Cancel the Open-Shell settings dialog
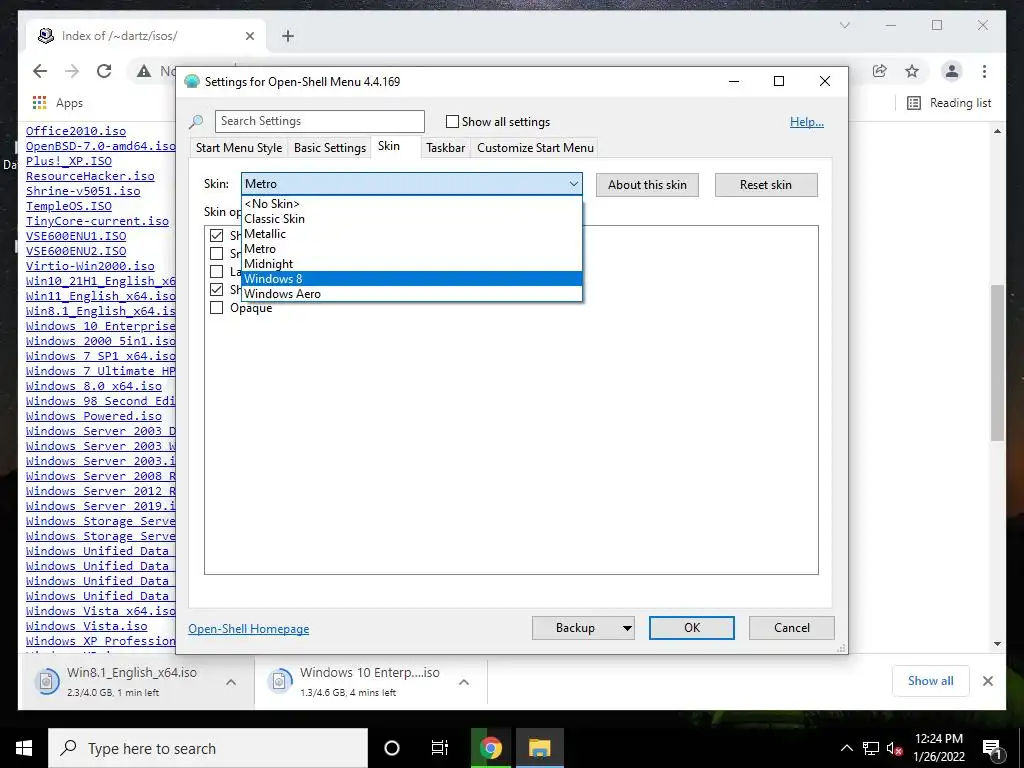The image size is (1024, 768). pos(792,628)
